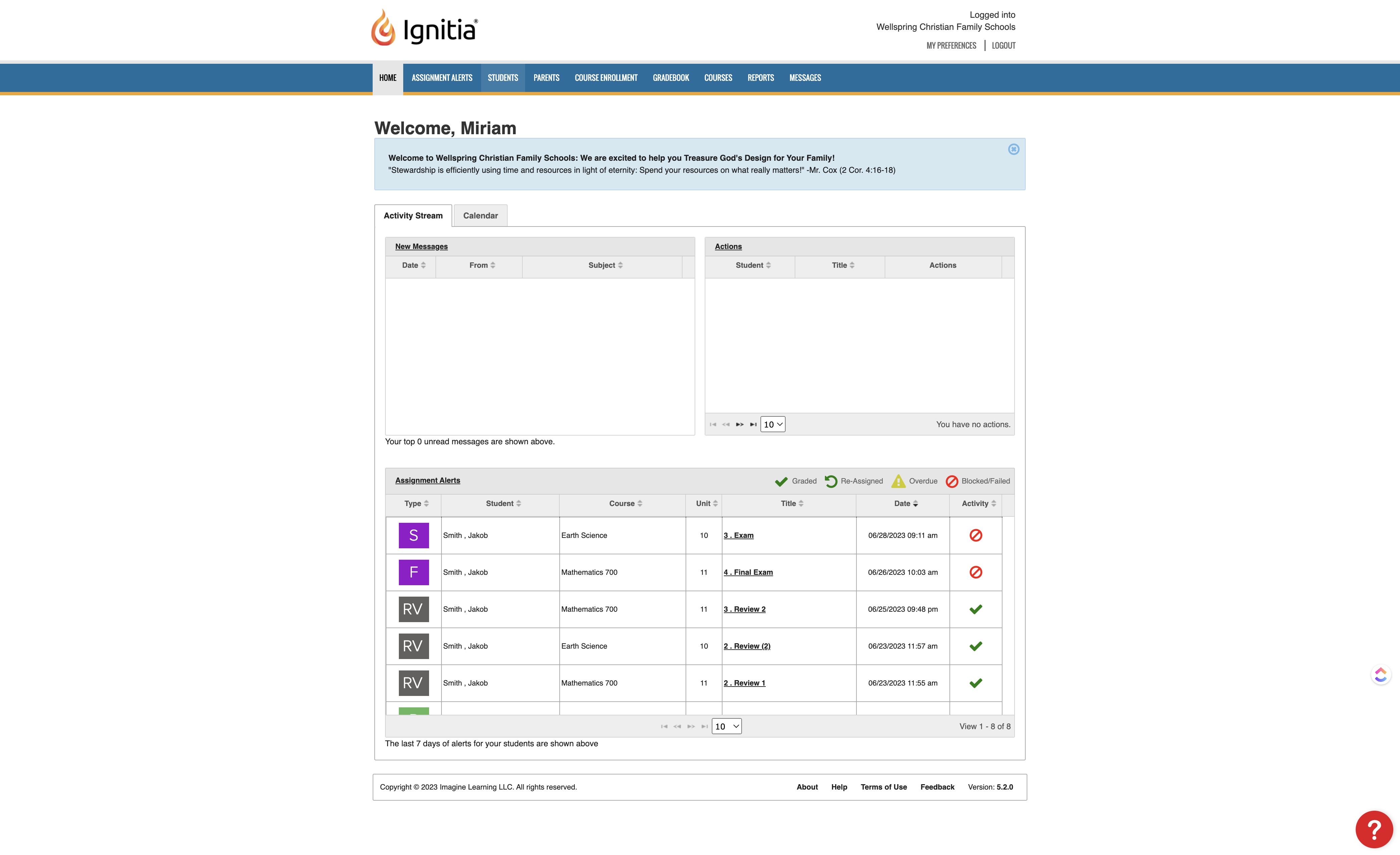Open the Gradebook nav menu
The image size is (1400, 855).
click(670, 78)
